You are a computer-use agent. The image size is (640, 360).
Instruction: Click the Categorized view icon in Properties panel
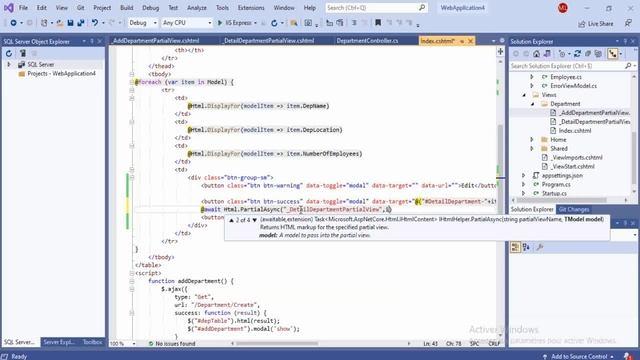pos(515,247)
